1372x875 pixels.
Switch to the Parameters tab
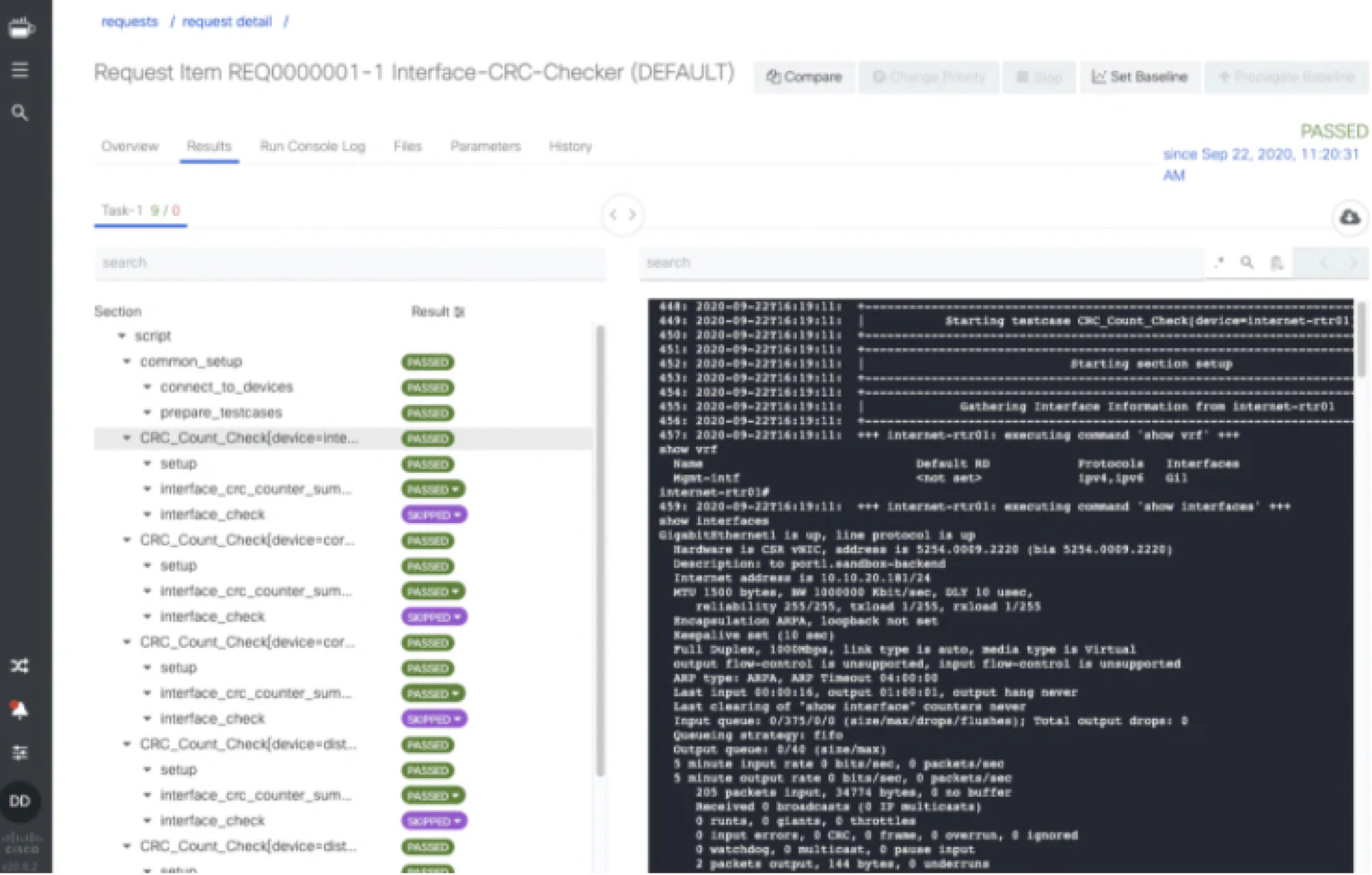tap(486, 147)
